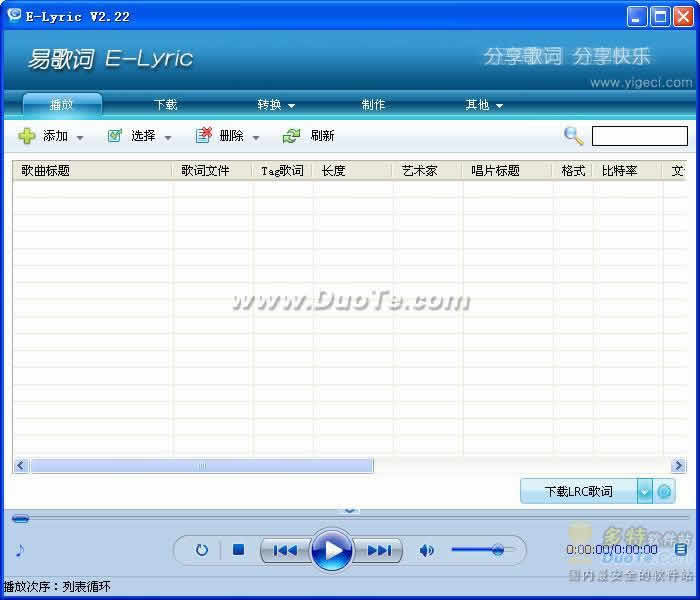Open the 删除 dropdown arrow
This screenshot has width=700, height=600.
click(256, 138)
